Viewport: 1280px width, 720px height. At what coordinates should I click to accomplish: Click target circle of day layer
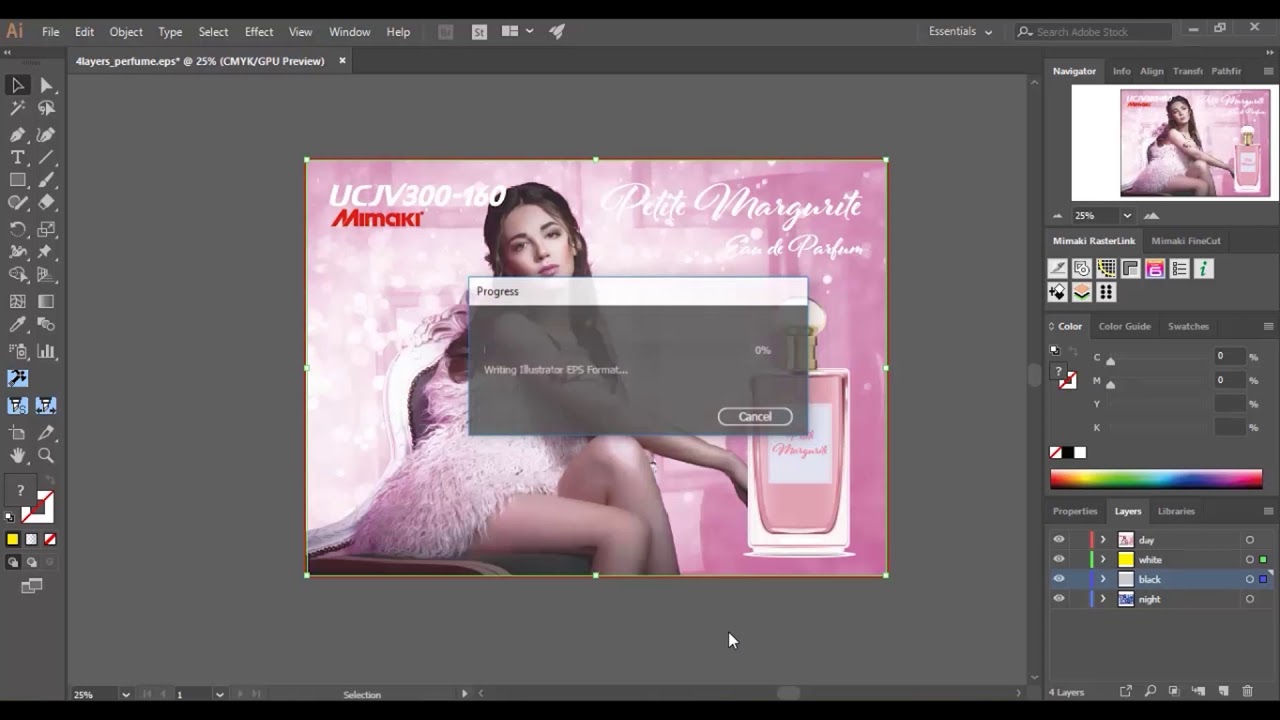1249,540
